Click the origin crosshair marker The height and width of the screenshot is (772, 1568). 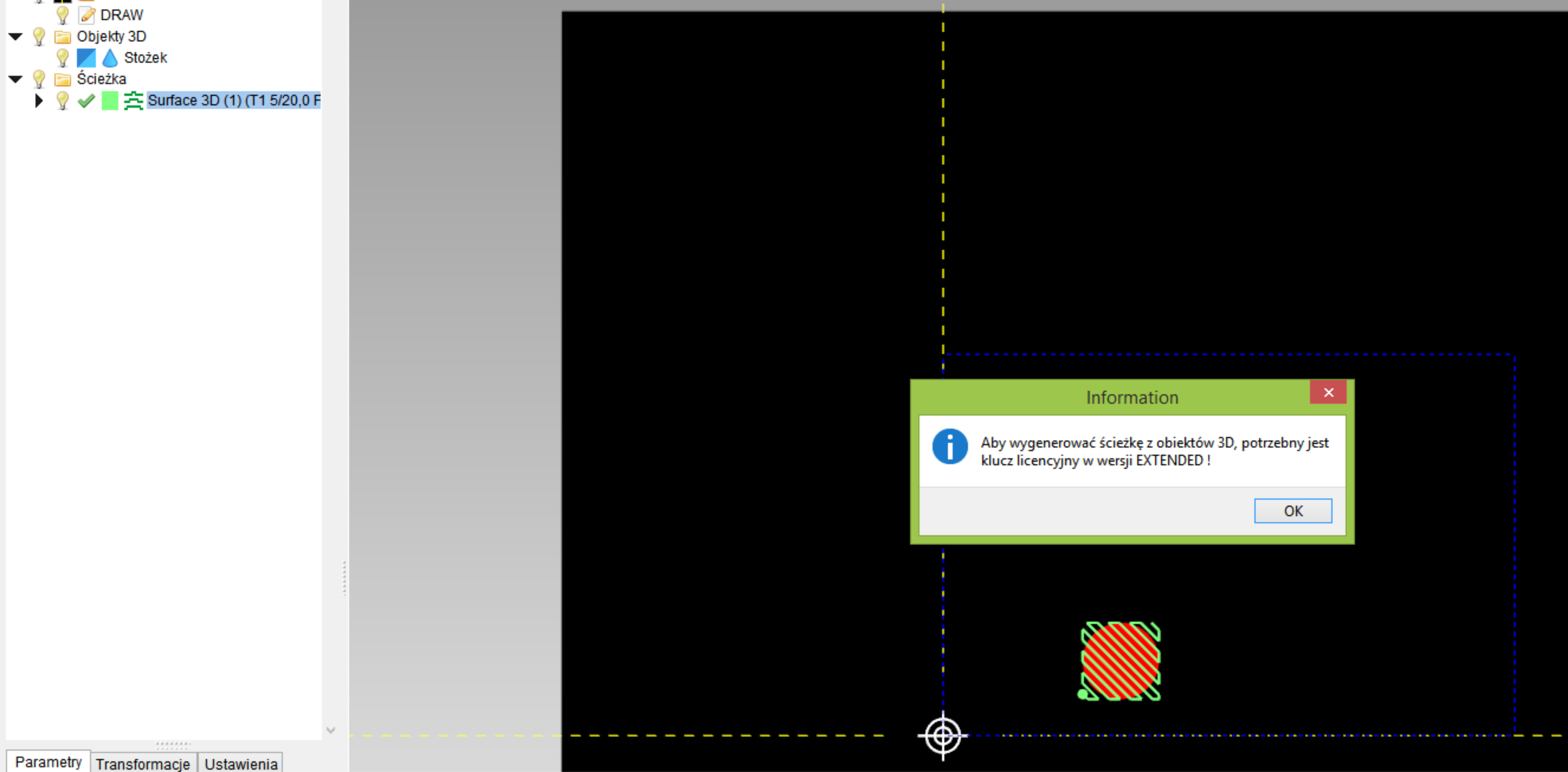pos(942,735)
